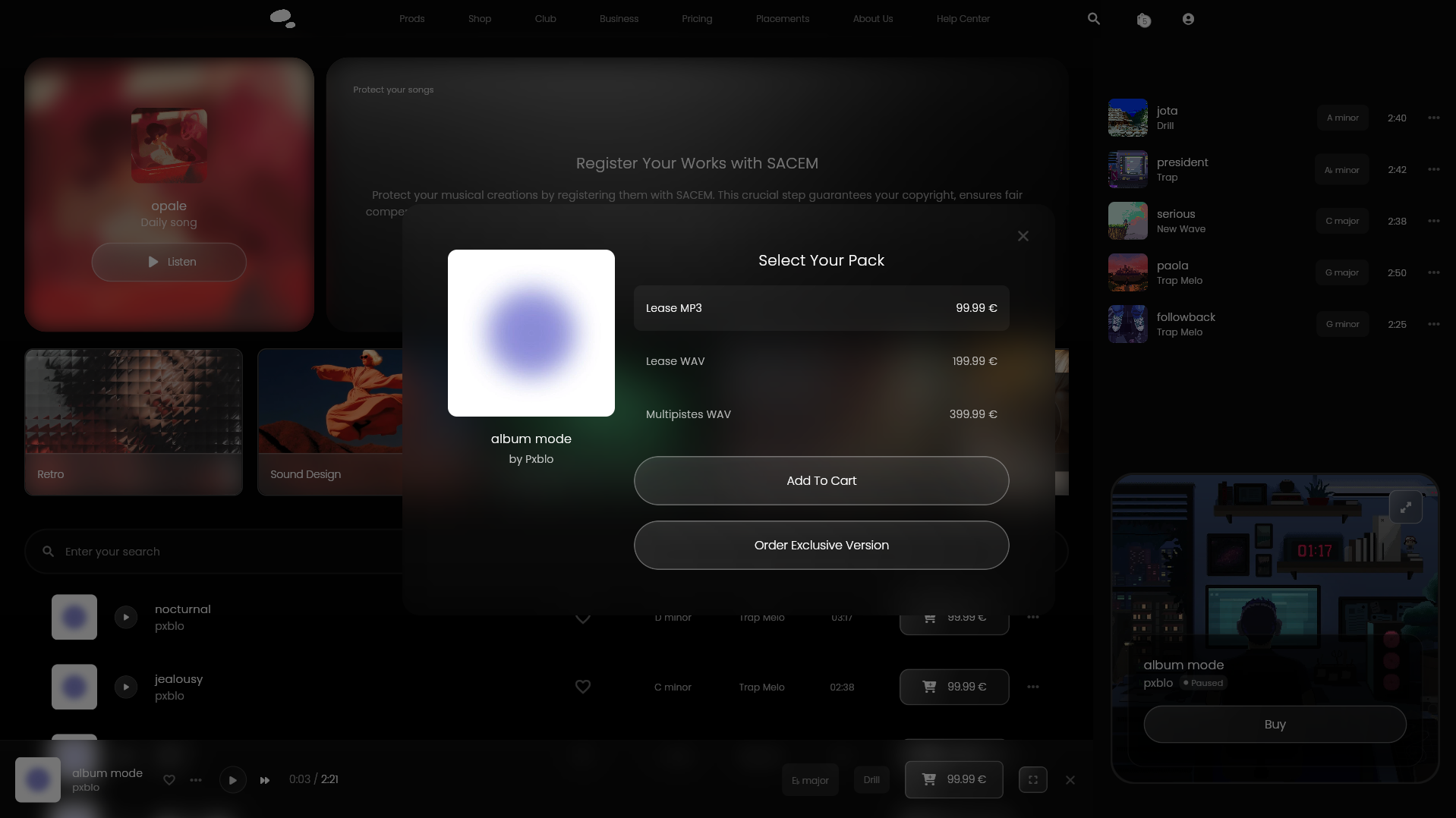
Task: Open the Help Center menu item
Action: pos(963,19)
